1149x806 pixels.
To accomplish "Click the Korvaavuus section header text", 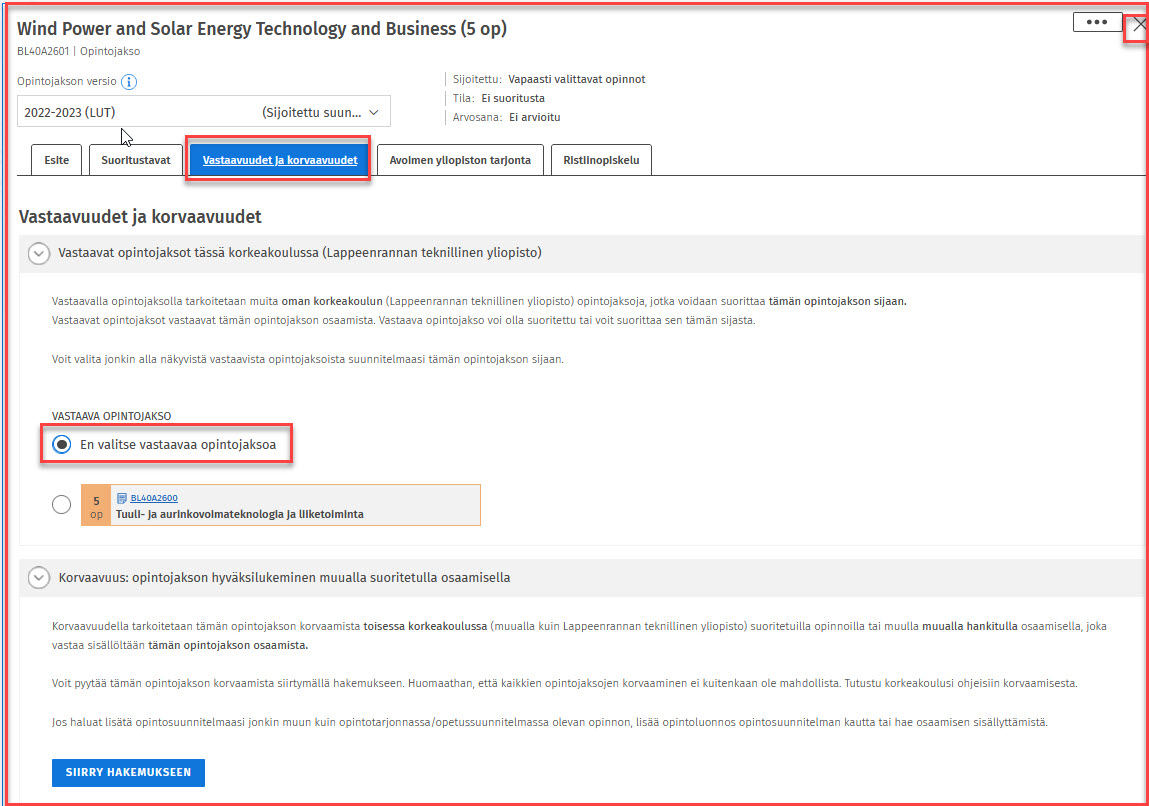I will tap(285, 577).
